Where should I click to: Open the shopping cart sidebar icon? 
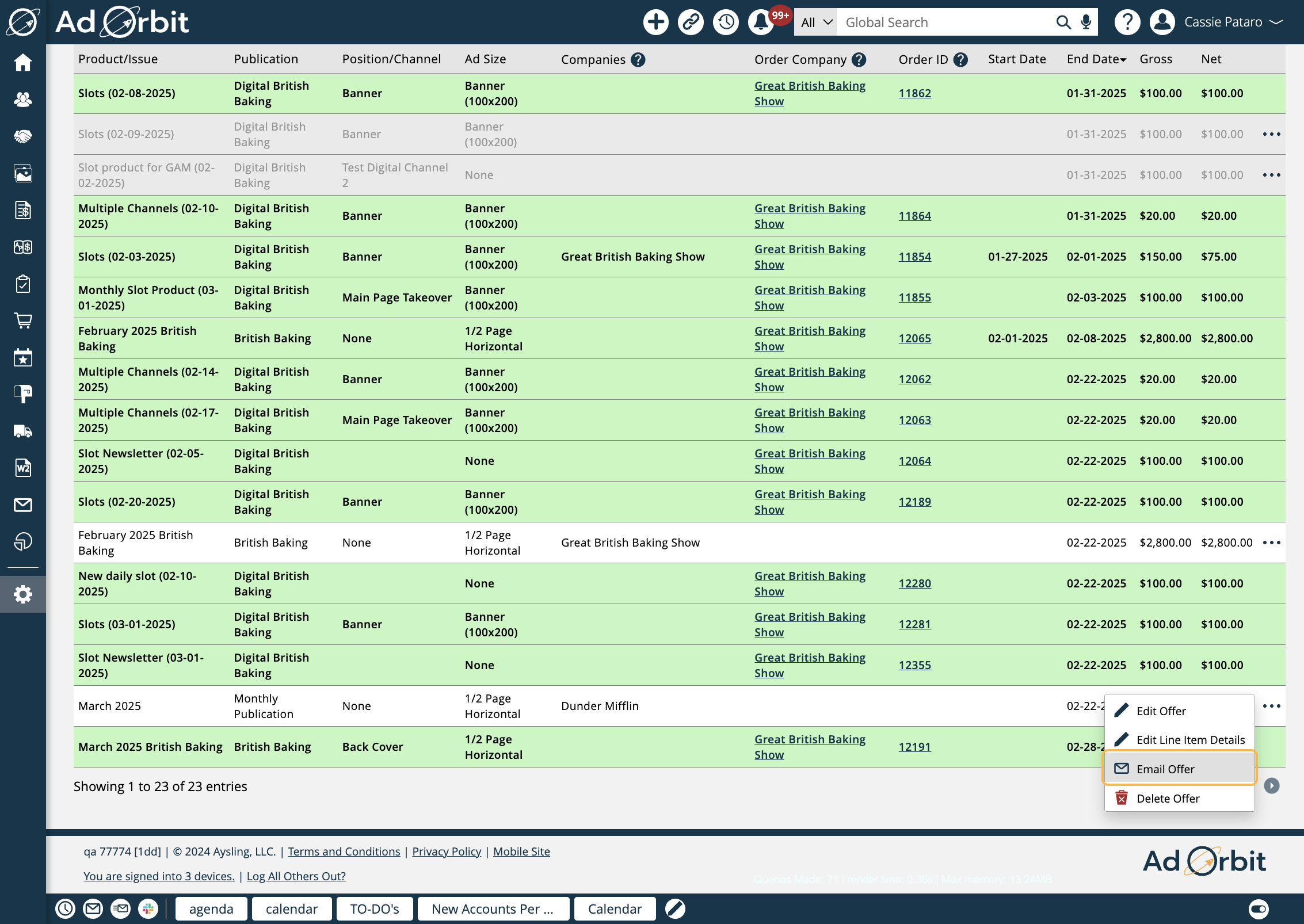coord(23,320)
